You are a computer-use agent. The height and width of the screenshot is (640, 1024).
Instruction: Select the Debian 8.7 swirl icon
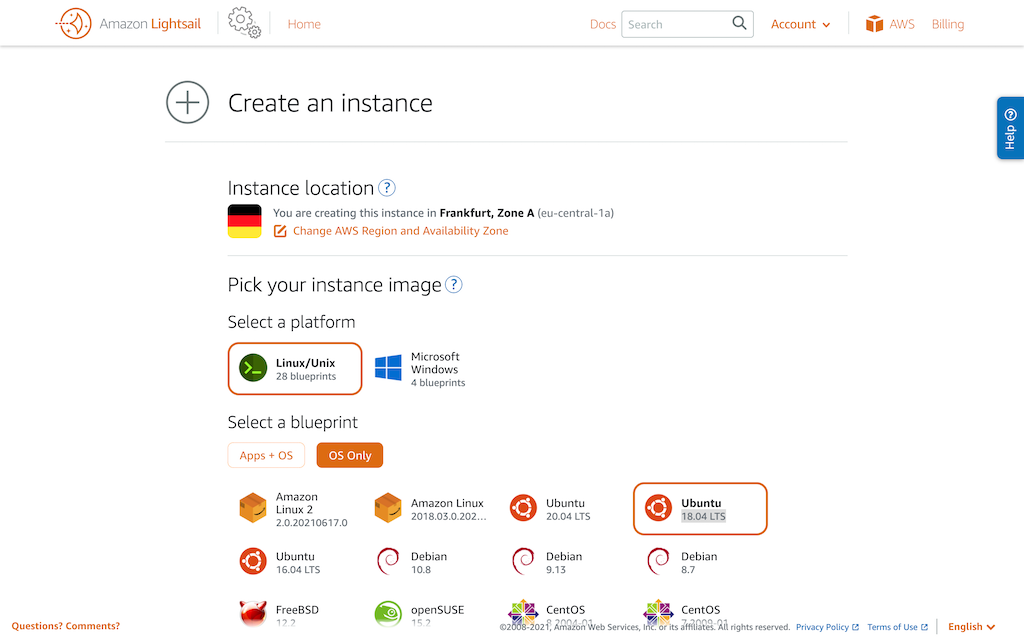coord(658,561)
